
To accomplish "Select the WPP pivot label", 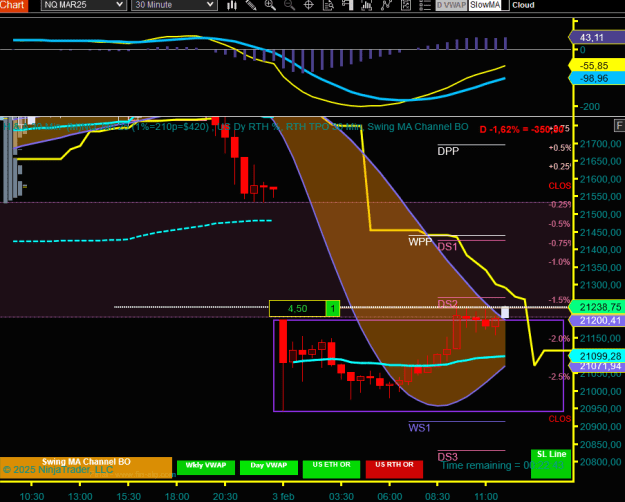I will pyautogui.click(x=420, y=242).
